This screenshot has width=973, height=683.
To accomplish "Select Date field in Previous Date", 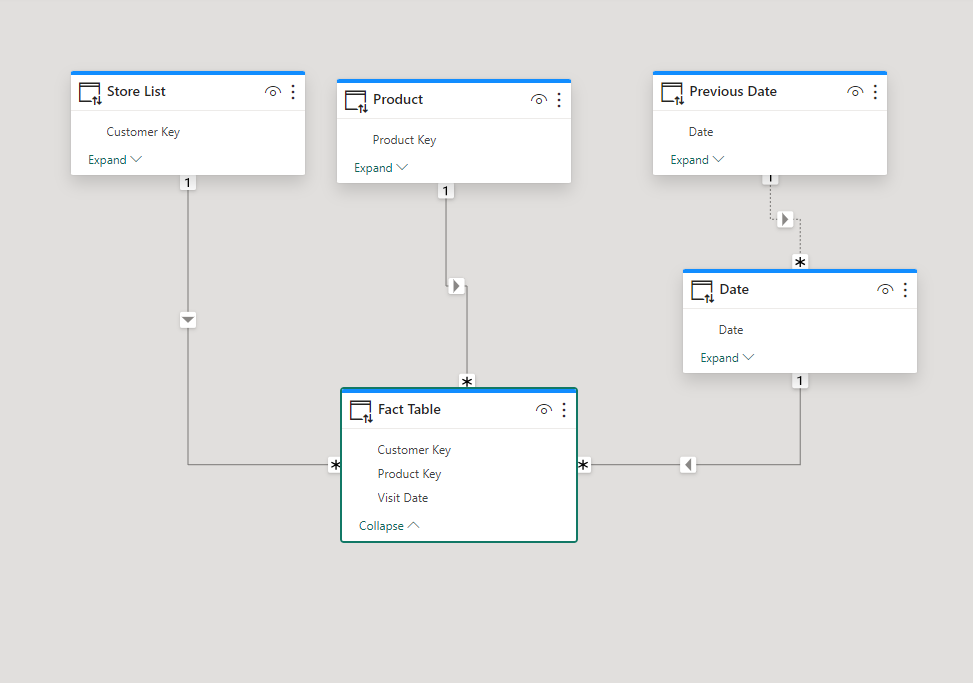I will [x=701, y=132].
